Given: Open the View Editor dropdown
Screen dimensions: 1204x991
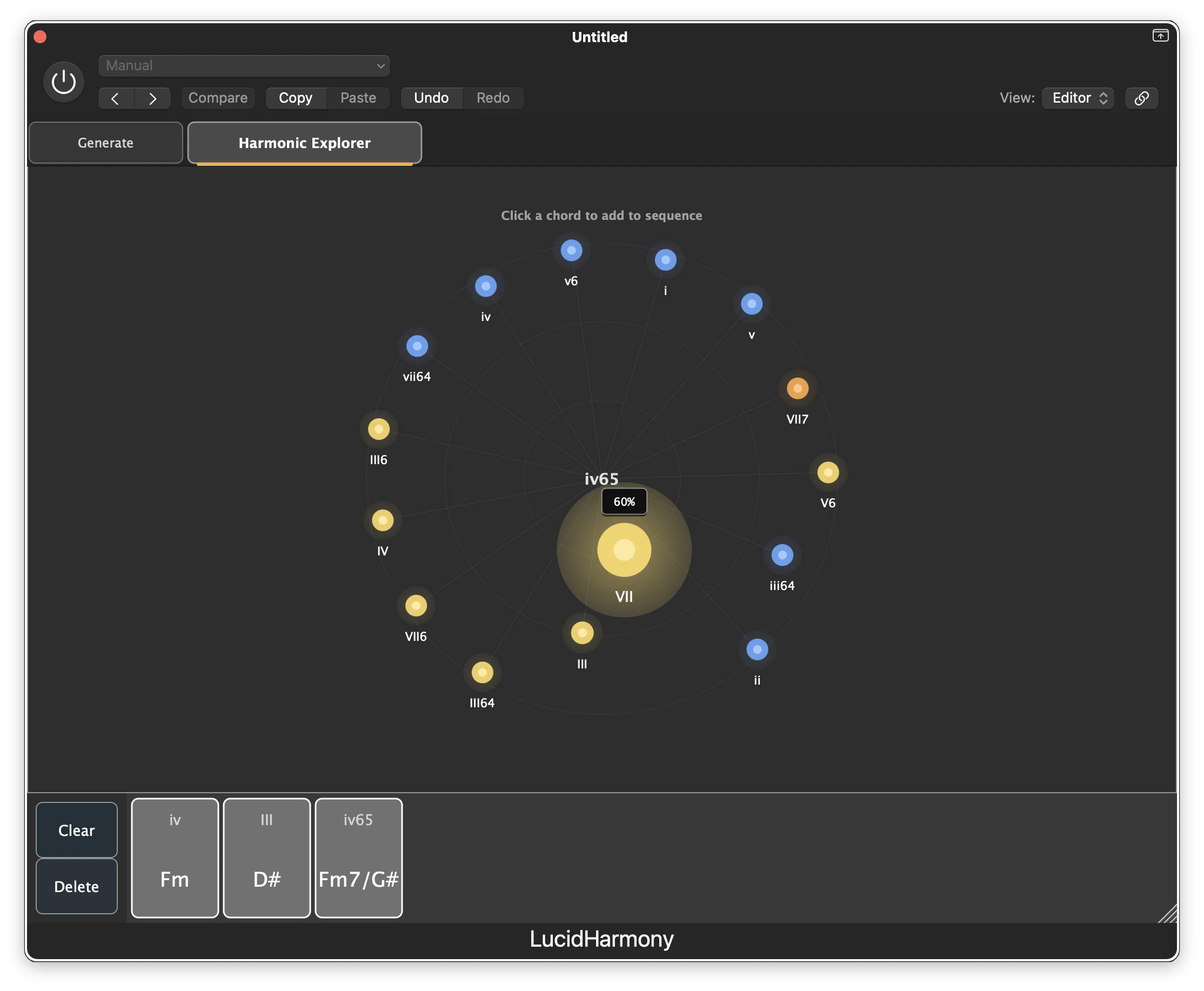Looking at the screenshot, I should (1078, 98).
